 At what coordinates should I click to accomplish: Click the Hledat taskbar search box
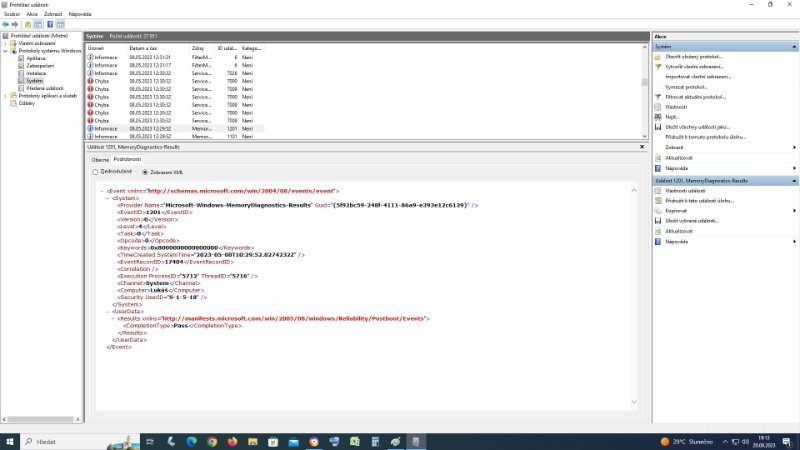click(x=80, y=442)
